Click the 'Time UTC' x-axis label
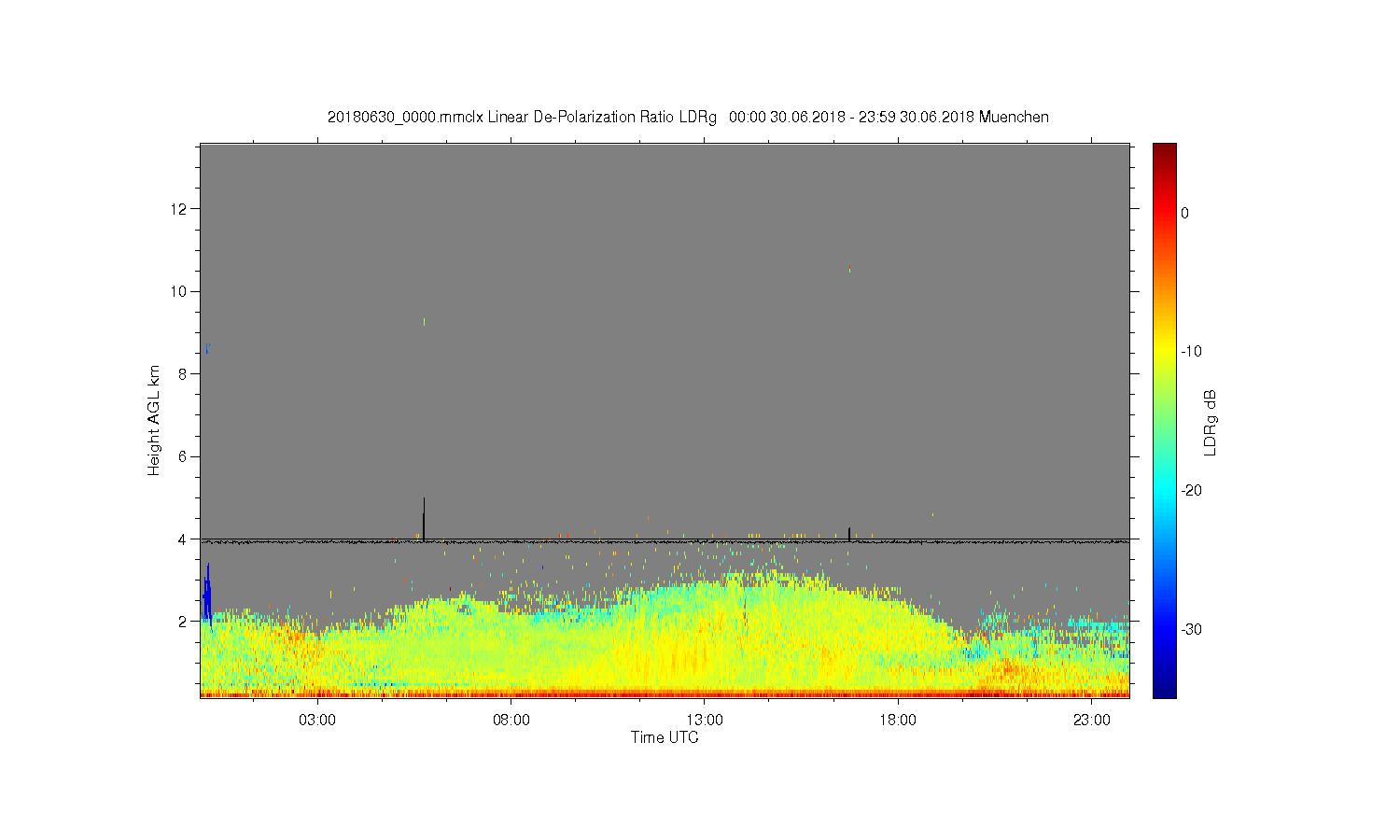 (x=665, y=737)
